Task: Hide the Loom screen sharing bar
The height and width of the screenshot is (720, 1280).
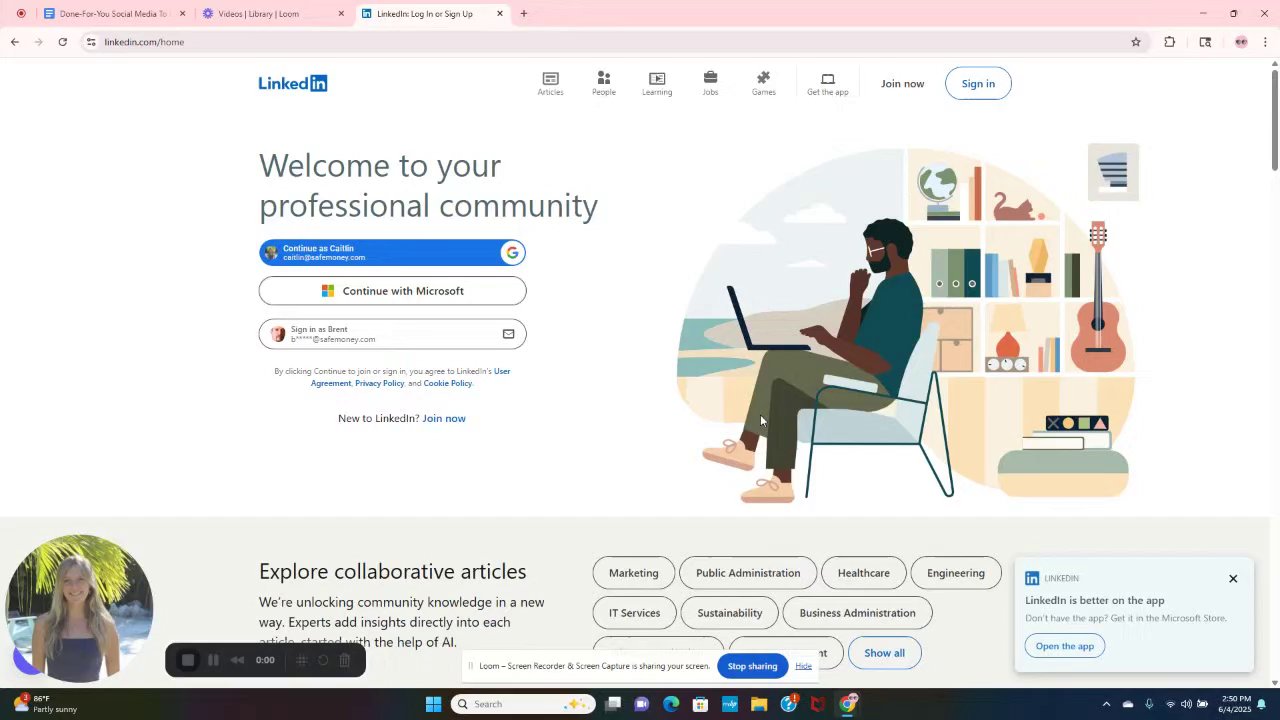Action: [803, 666]
